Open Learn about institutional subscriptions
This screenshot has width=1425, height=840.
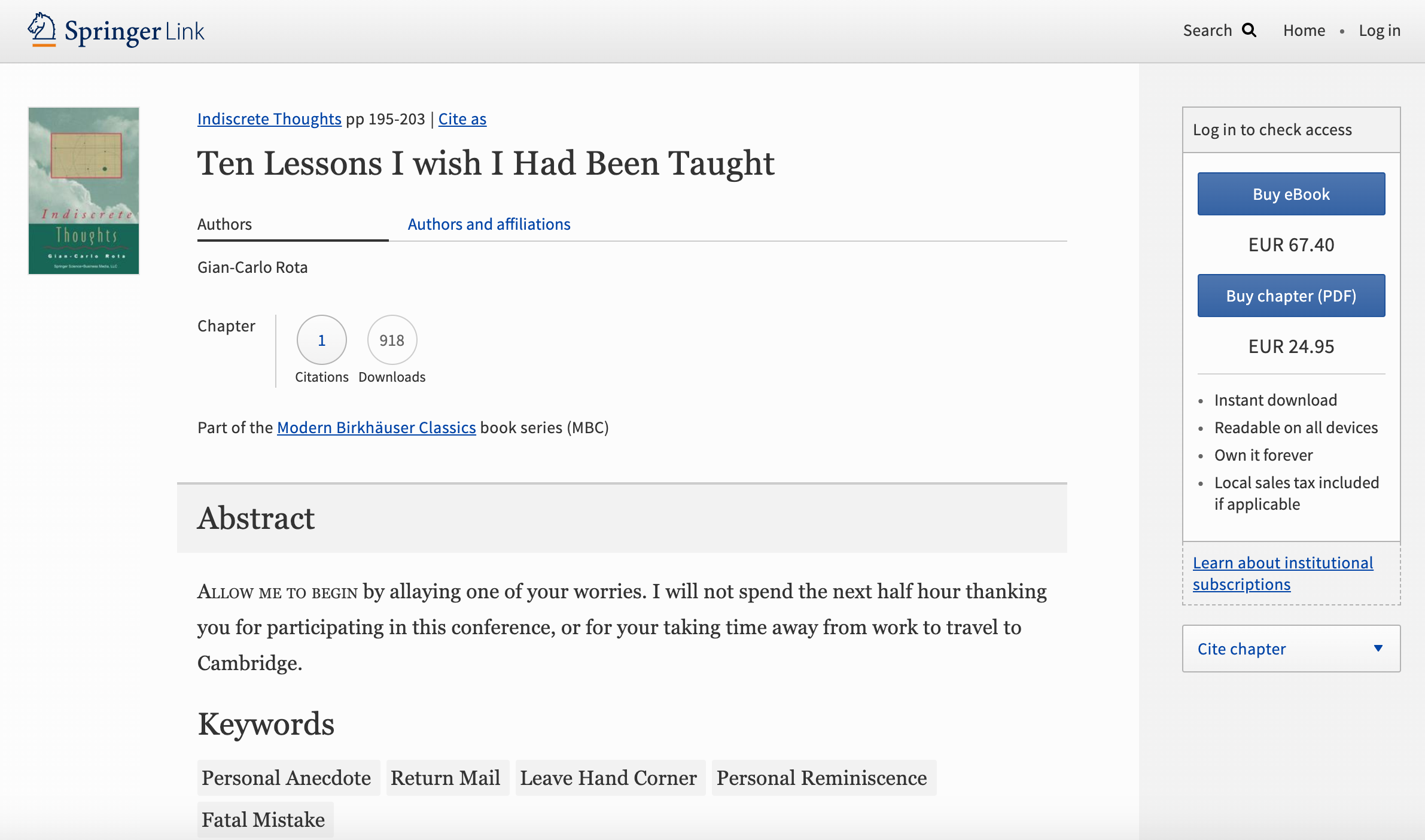1283,573
